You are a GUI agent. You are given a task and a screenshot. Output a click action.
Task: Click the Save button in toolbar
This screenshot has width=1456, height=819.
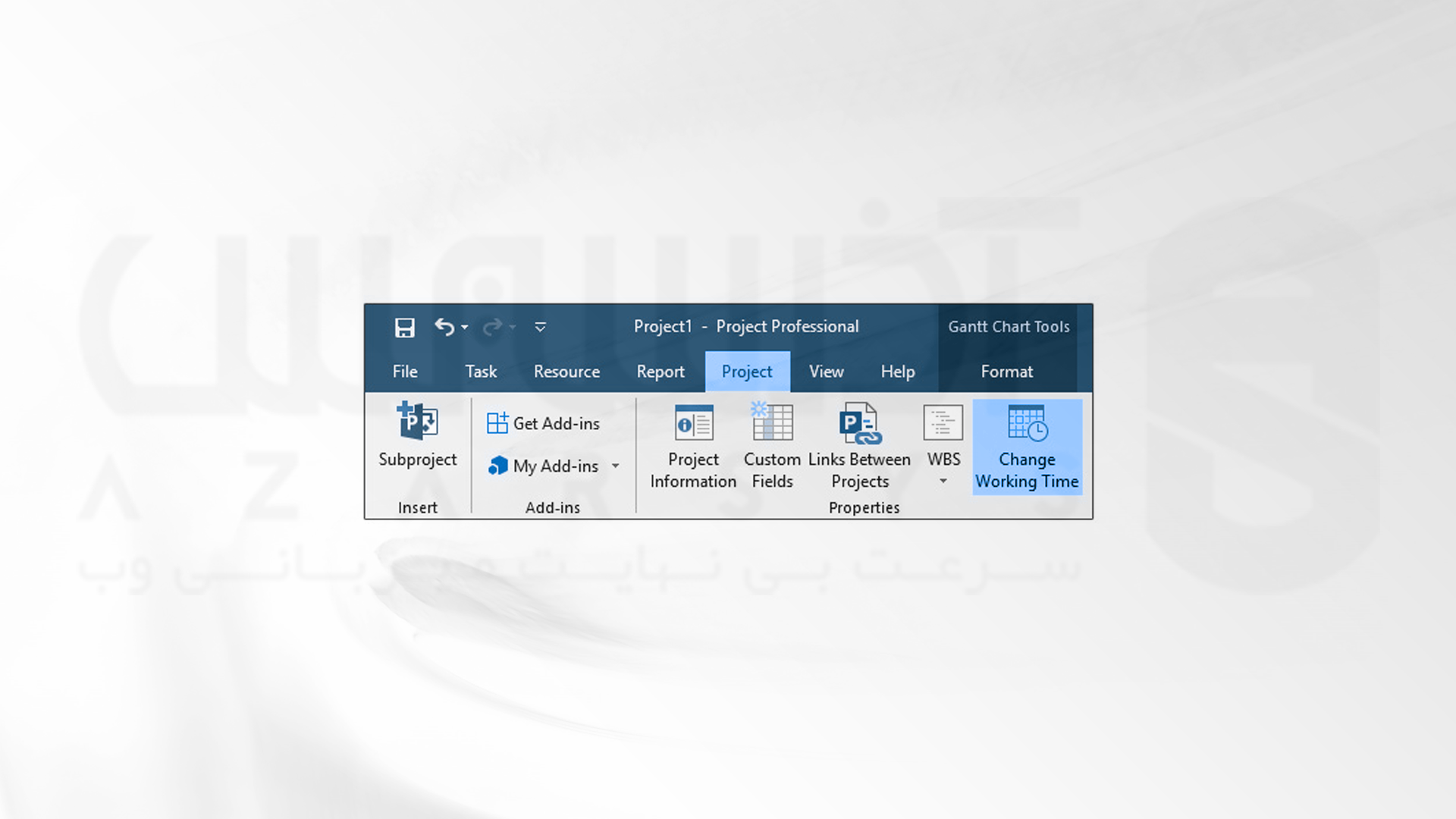pos(404,327)
